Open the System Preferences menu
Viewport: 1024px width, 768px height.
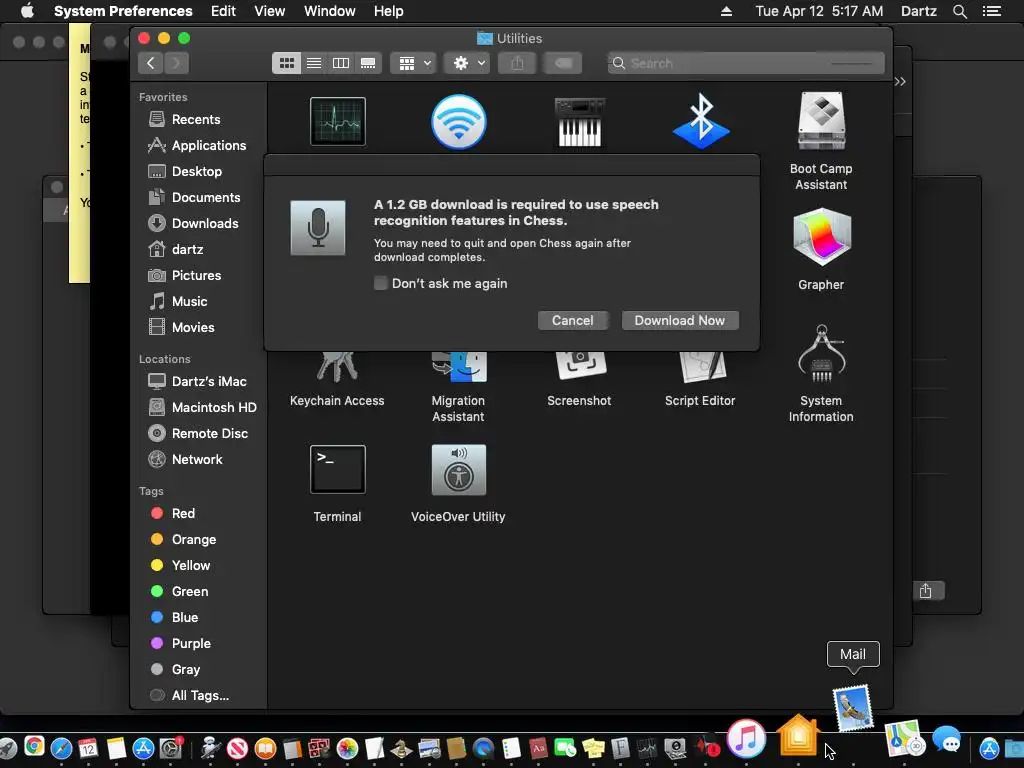pyautogui.click(x=123, y=11)
